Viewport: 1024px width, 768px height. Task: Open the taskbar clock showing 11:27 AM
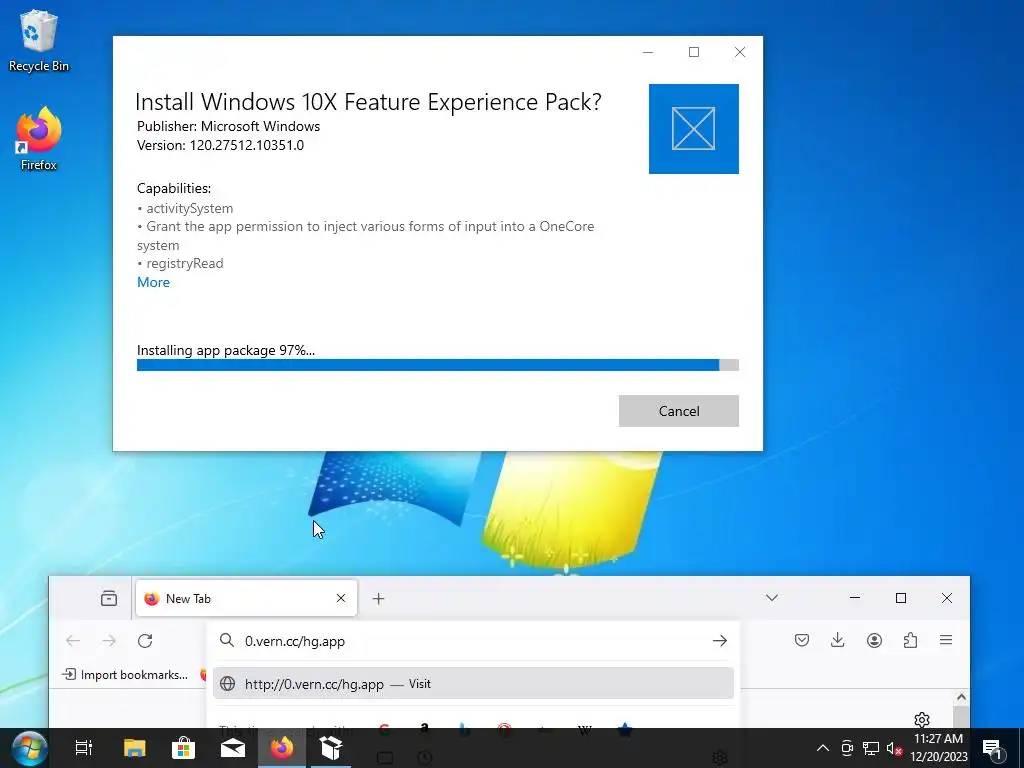click(938, 748)
